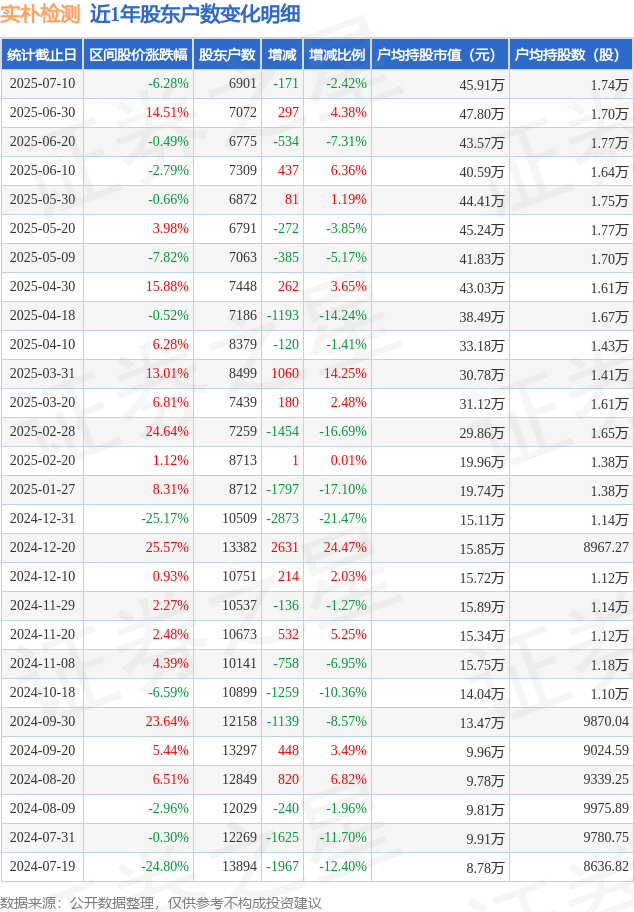Click the 14.51% price change cell

[167, 113]
